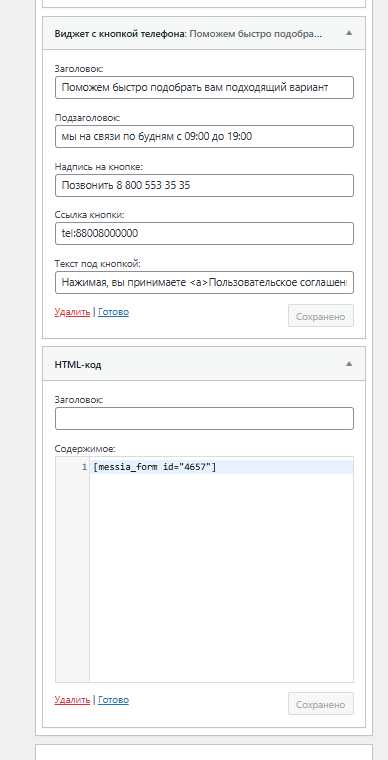Click the empty Заголовок field in HTML-код
This screenshot has height=760, width=388.
(x=204, y=418)
